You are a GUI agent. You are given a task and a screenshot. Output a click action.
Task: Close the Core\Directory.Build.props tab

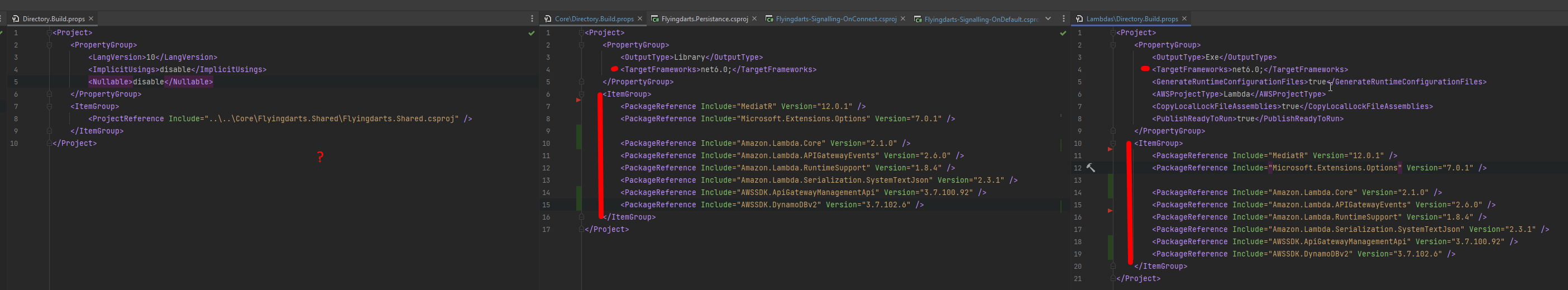pos(640,19)
